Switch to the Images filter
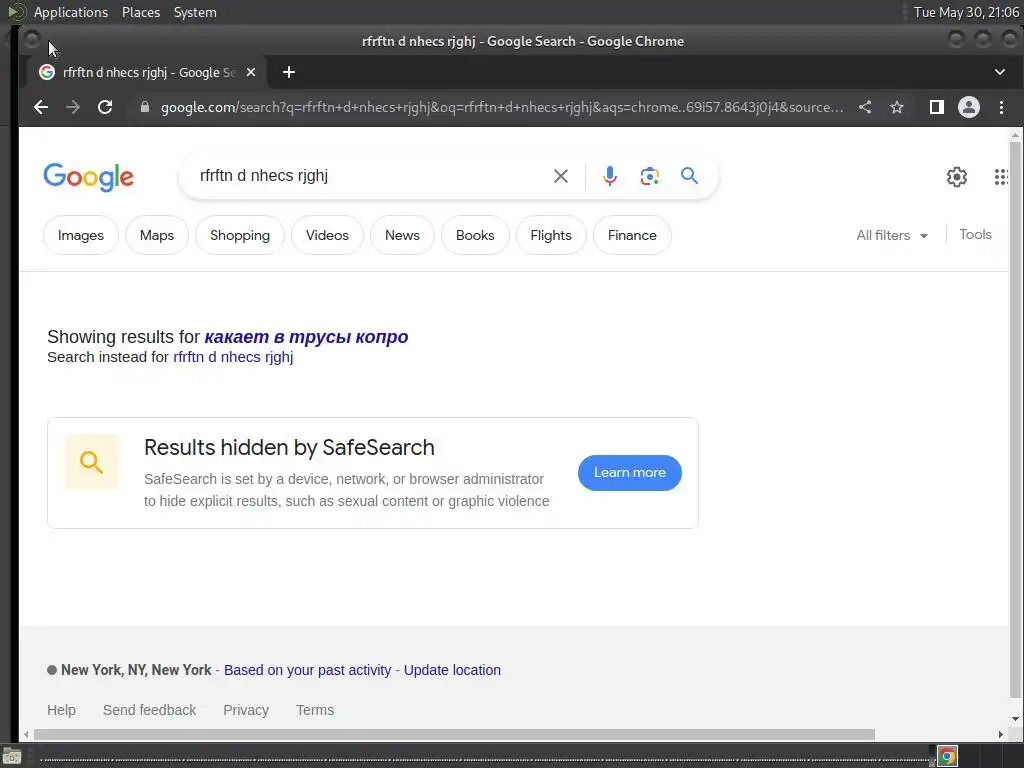Screen dimensions: 1024x768 click(80, 235)
